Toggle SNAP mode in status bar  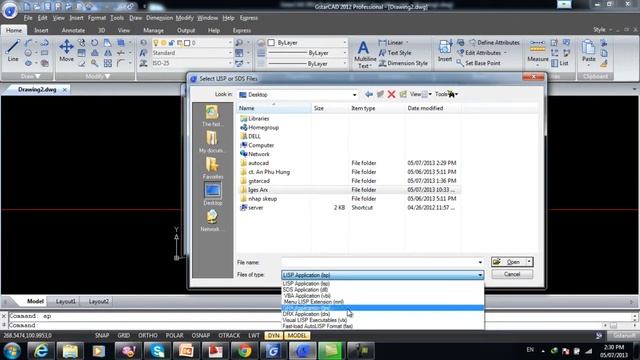coord(102,336)
